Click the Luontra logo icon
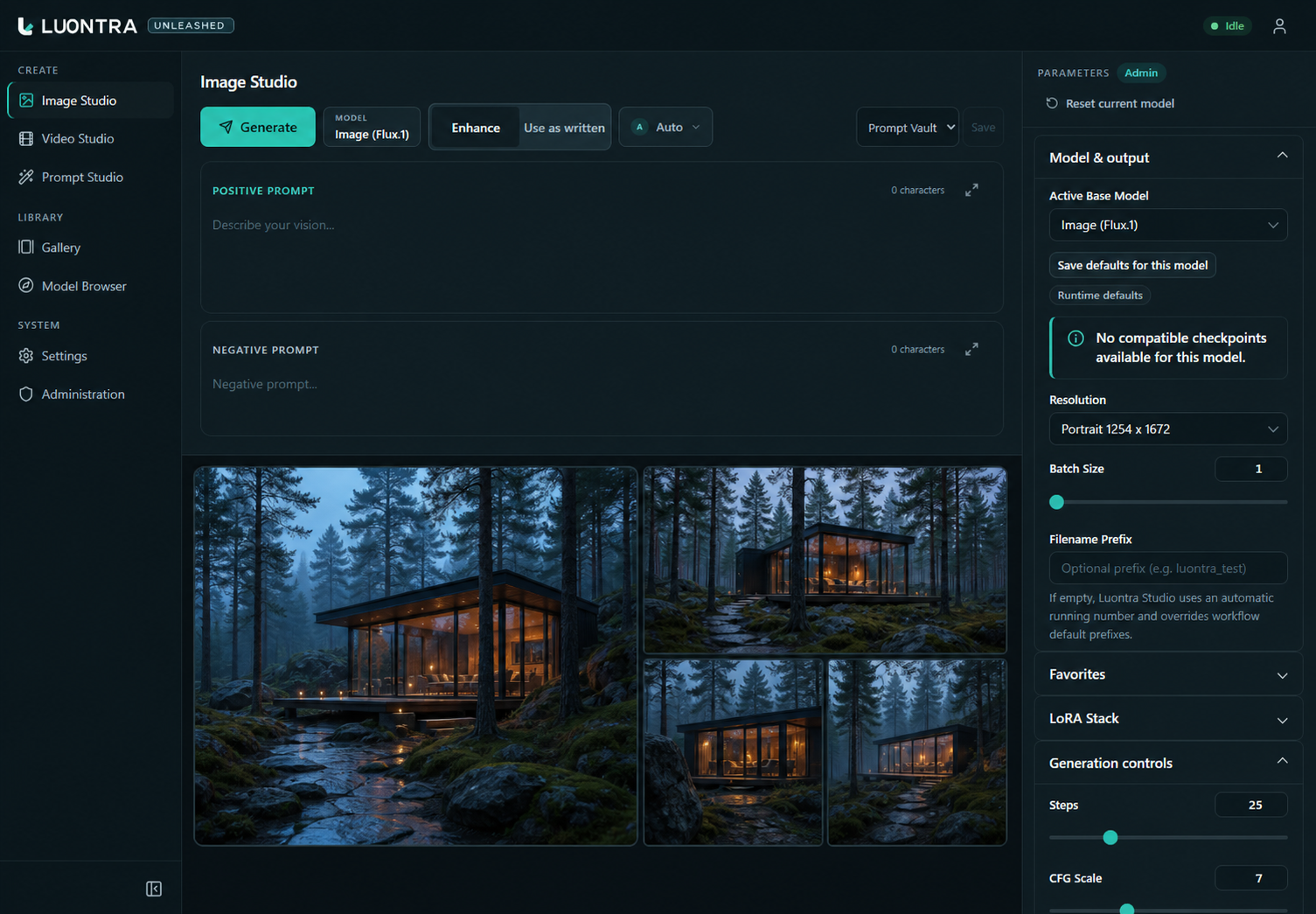The image size is (1316, 914). pyautogui.click(x=25, y=26)
